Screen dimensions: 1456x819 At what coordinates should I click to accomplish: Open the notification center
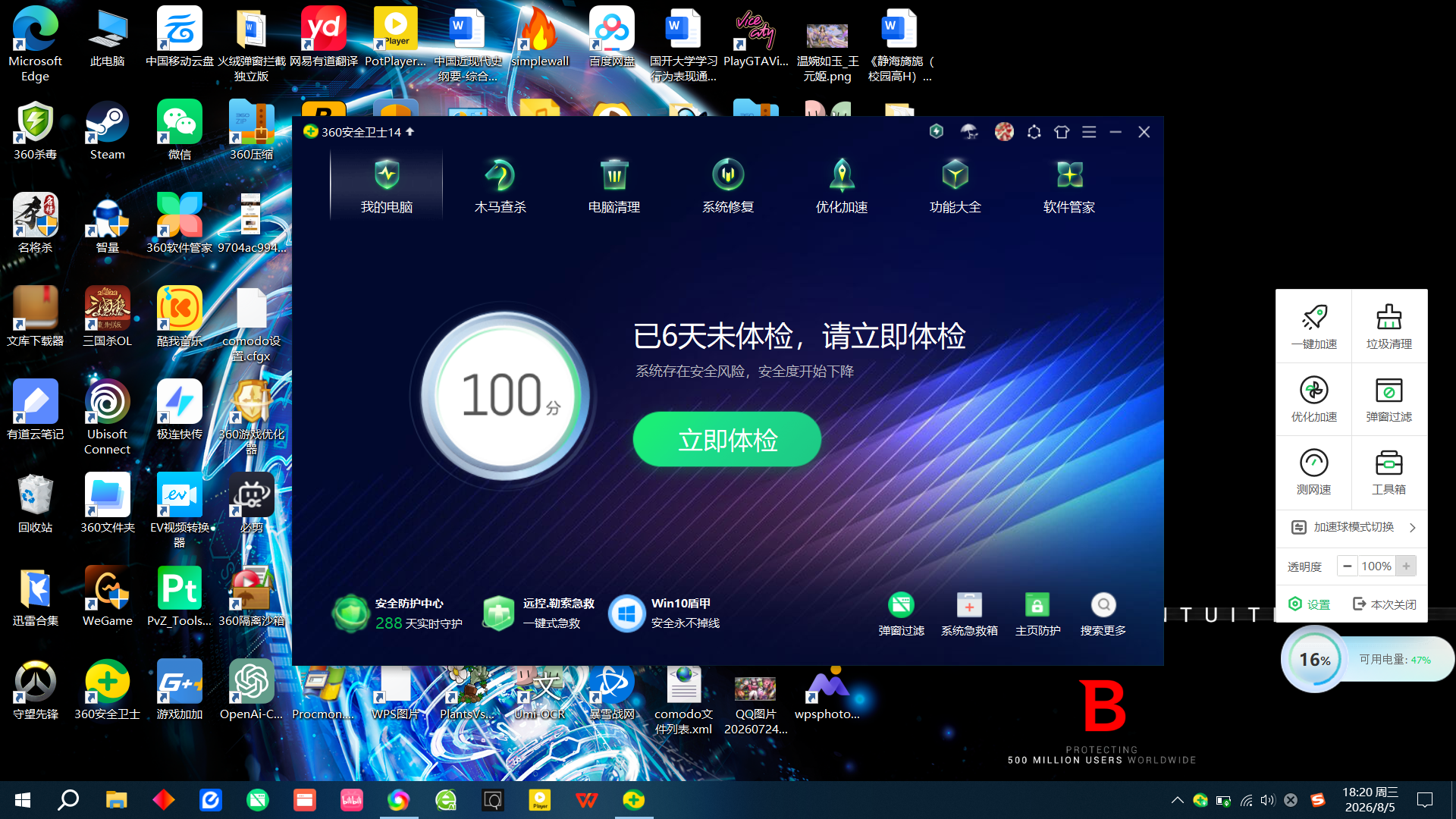(x=1425, y=800)
